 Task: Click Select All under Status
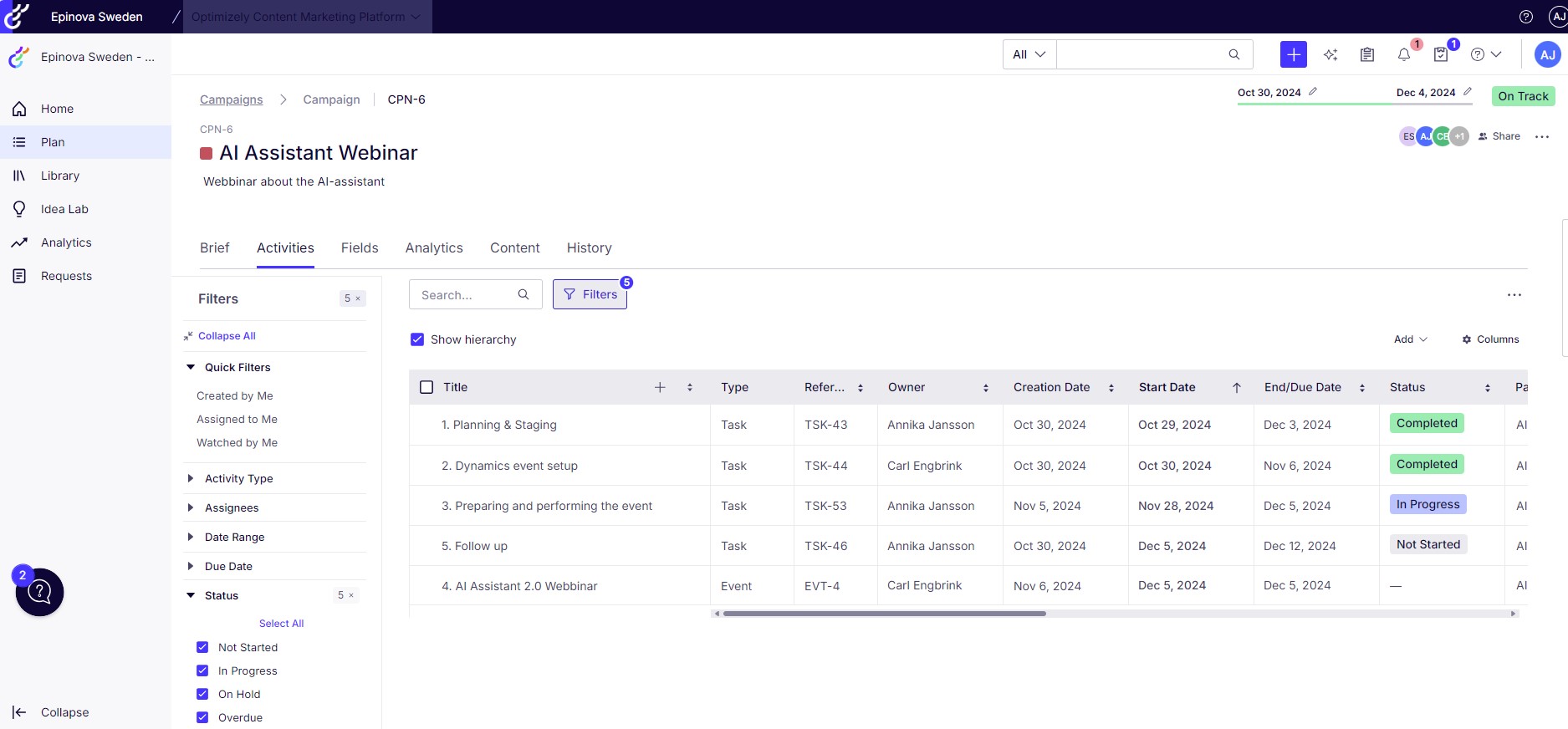coord(281,624)
